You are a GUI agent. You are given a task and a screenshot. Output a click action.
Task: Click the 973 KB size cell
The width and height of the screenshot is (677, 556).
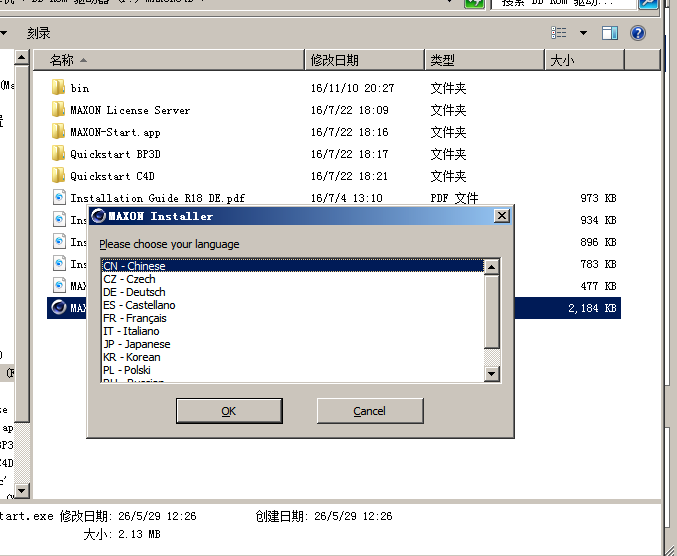(598, 198)
